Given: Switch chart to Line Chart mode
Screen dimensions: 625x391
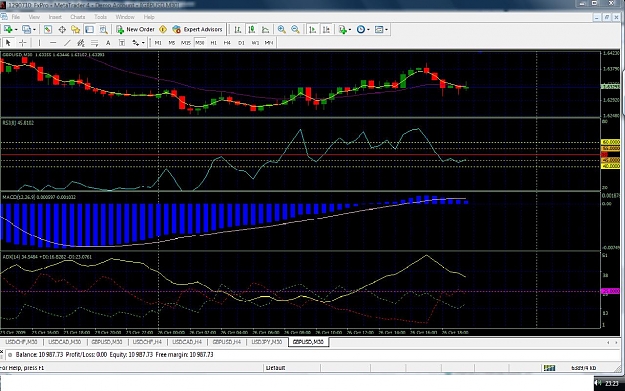Looking at the screenshot, I should coord(265,29).
